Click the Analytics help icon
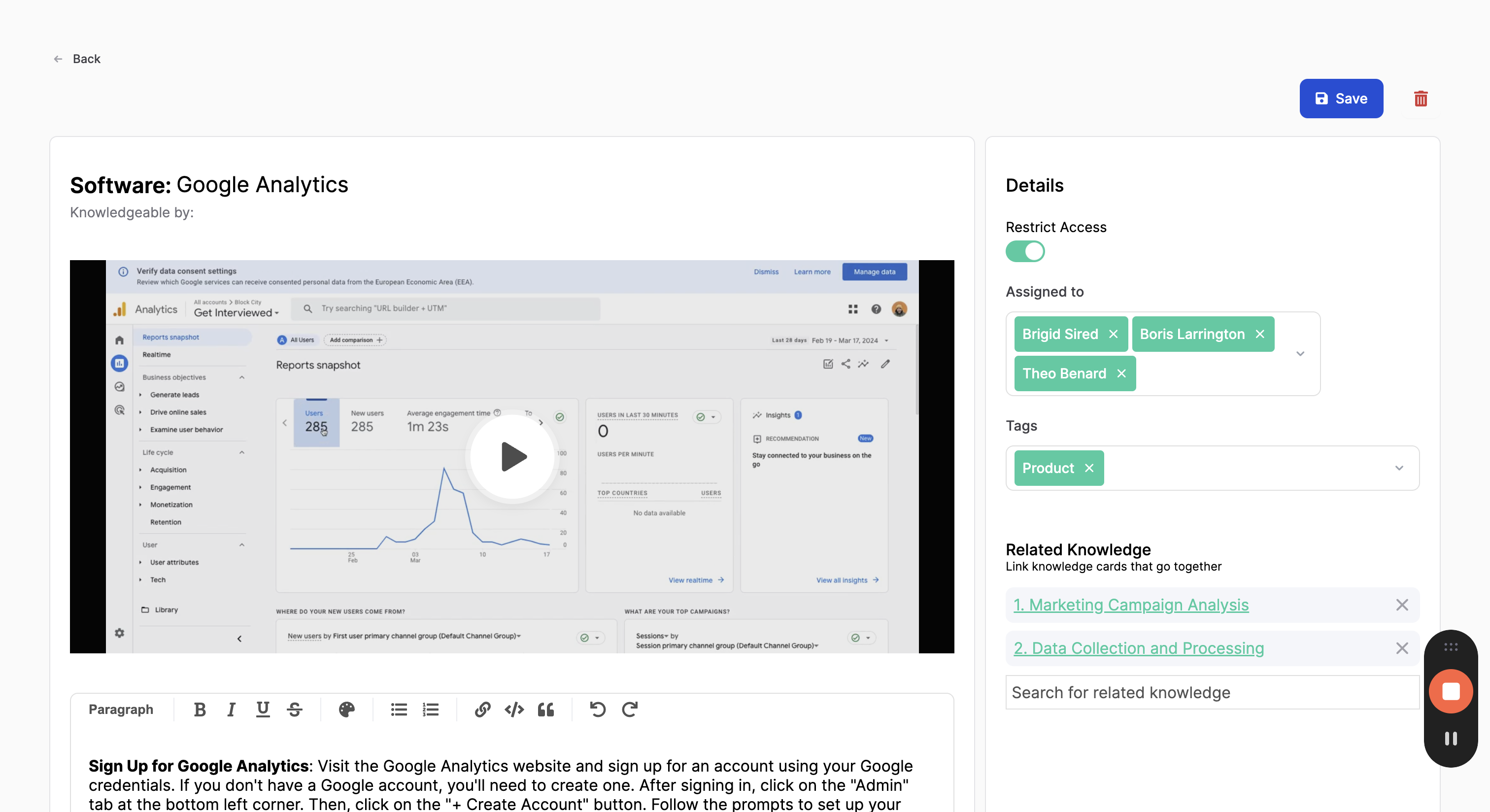Image resolution: width=1490 pixels, height=812 pixels. point(876,309)
